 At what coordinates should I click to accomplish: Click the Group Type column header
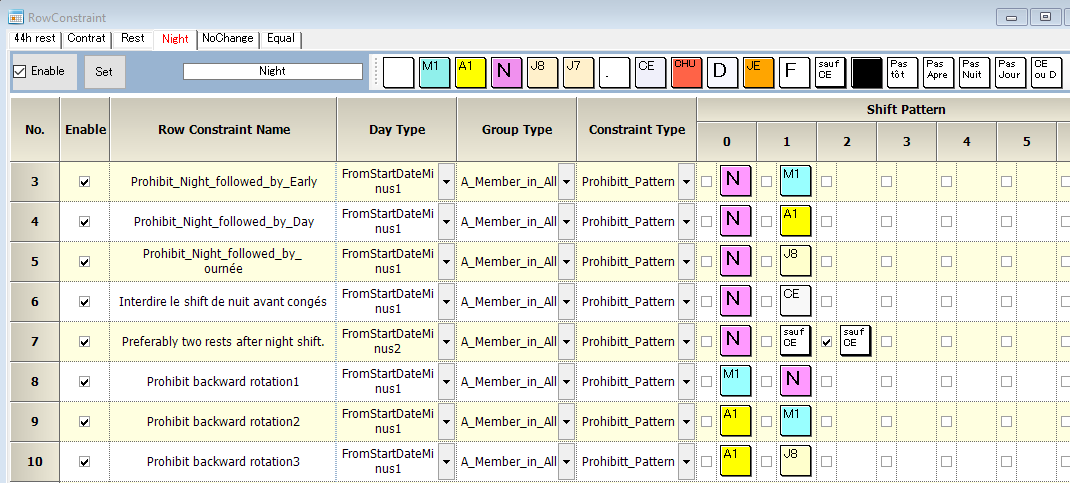click(517, 130)
